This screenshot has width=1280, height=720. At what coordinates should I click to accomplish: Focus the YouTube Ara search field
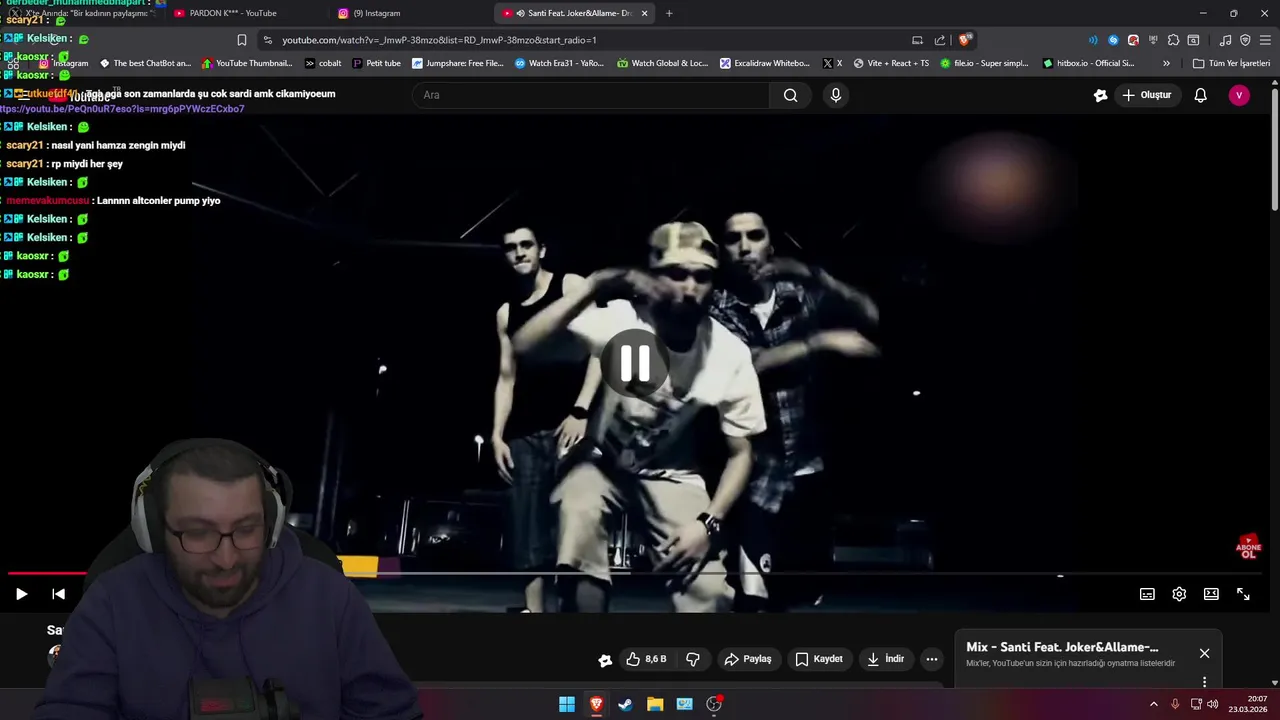click(x=590, y=95)
